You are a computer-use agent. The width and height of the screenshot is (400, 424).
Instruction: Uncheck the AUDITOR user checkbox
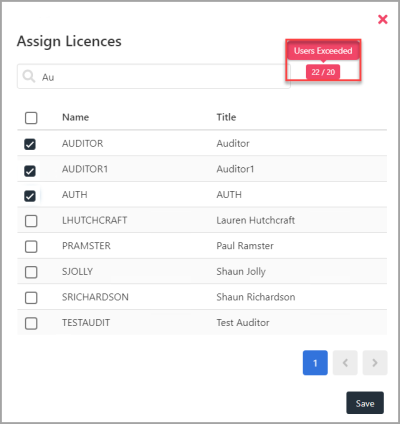pyautogui.click(x=30, y=144)
